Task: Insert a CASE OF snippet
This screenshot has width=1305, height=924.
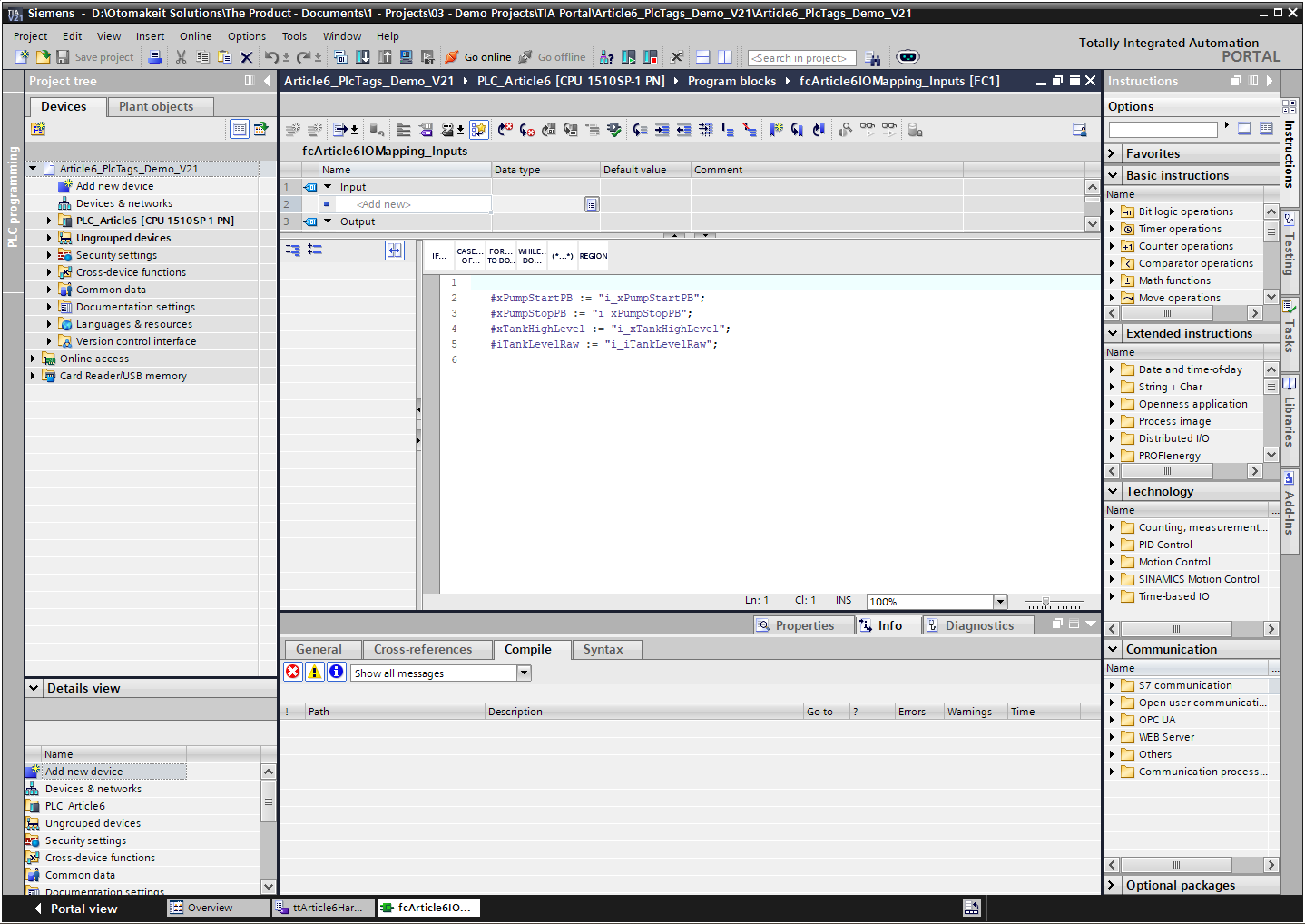Action: coord(470,256)
